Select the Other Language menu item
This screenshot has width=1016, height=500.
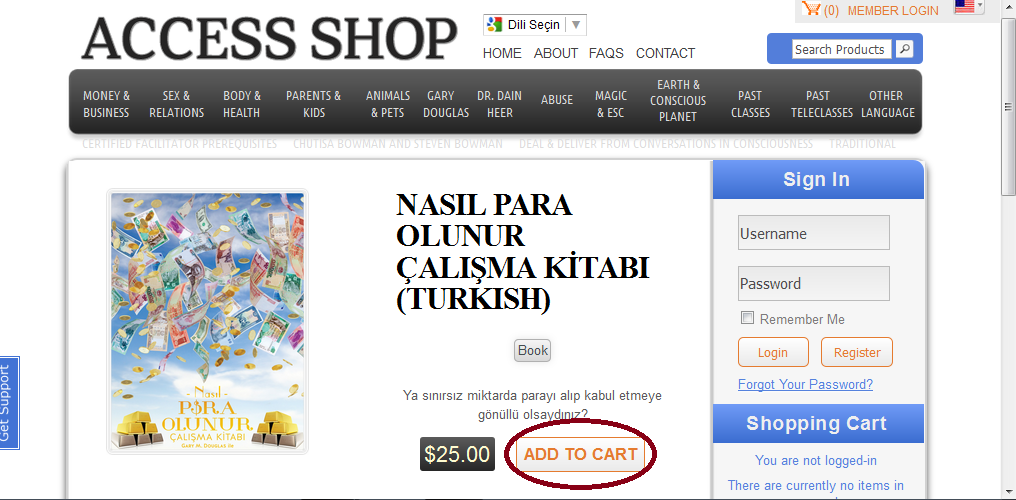tap(888, 104)
